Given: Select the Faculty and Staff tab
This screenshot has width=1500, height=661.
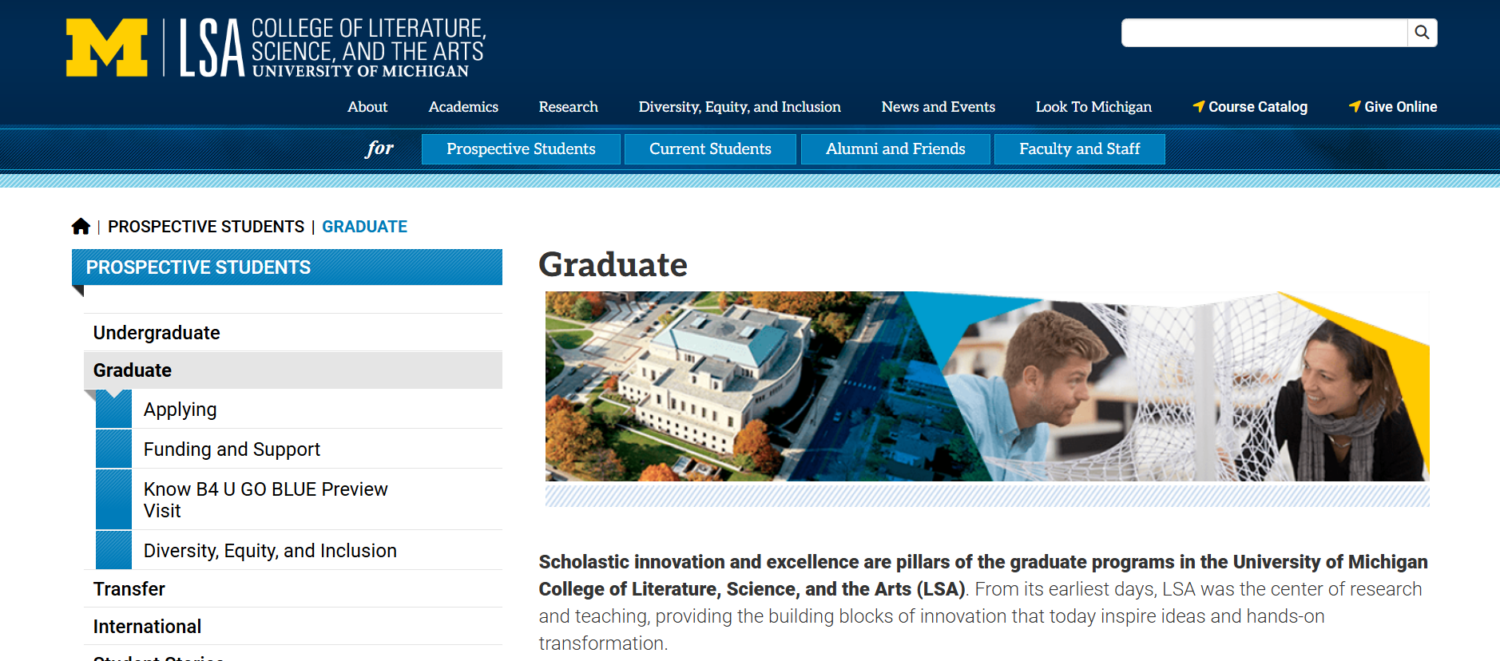Looking at the screenshot, I should tap(1079, 148).
